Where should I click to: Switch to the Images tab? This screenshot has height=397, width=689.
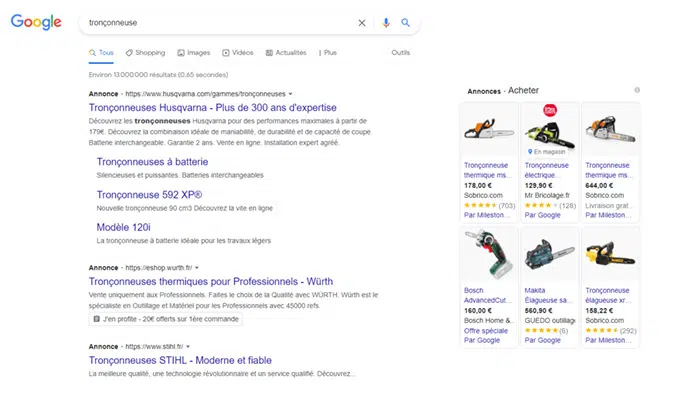tap(194, 53)
